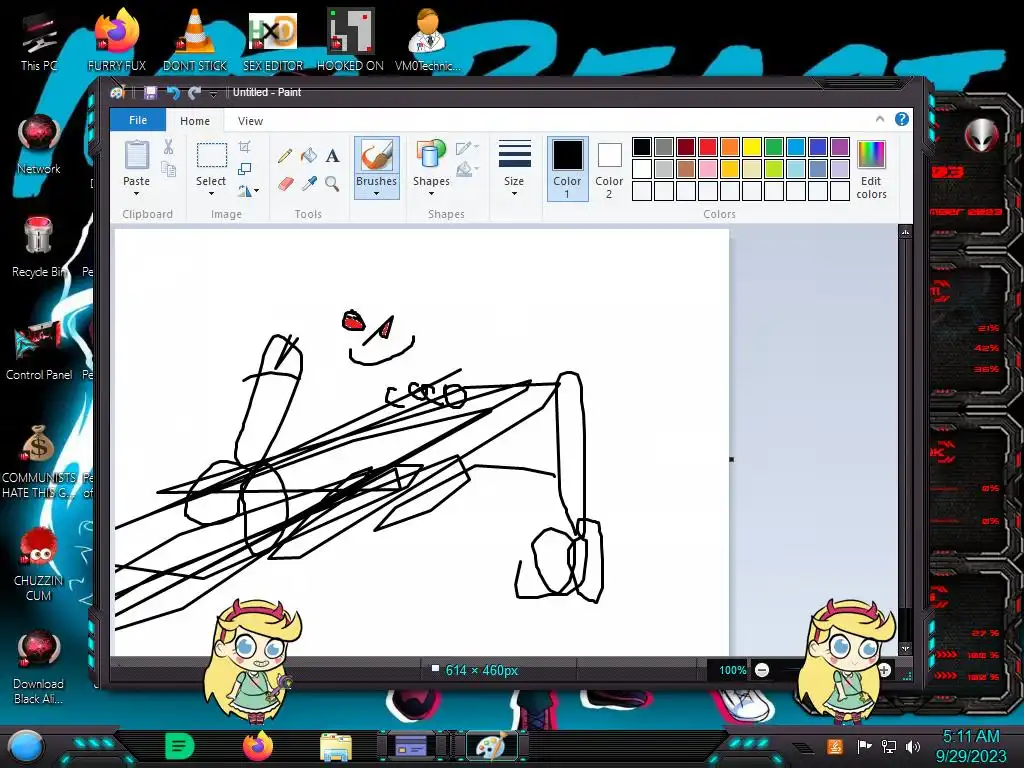Click Paint icon in taskbar
1024x768 pixels.
point(491,746)
